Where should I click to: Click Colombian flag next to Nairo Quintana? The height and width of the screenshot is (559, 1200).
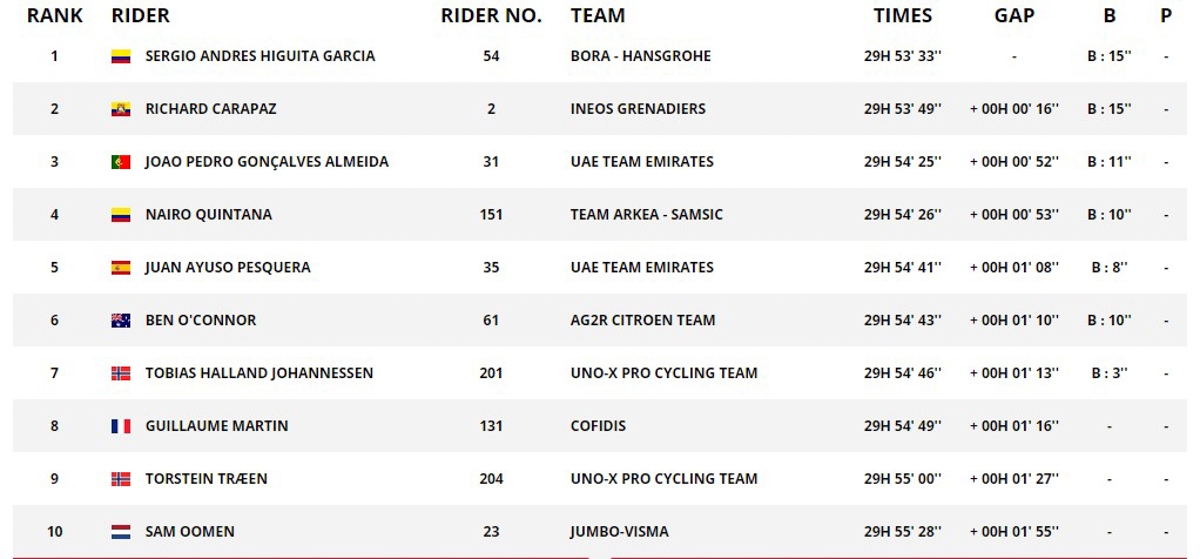pos(121,215)
